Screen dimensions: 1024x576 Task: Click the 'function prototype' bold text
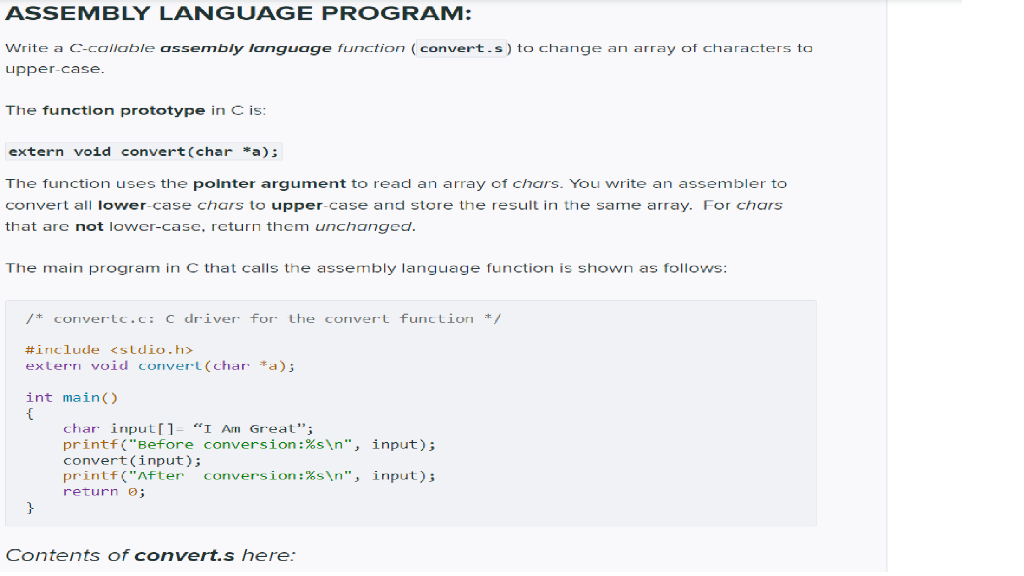[x=123, y=110]
